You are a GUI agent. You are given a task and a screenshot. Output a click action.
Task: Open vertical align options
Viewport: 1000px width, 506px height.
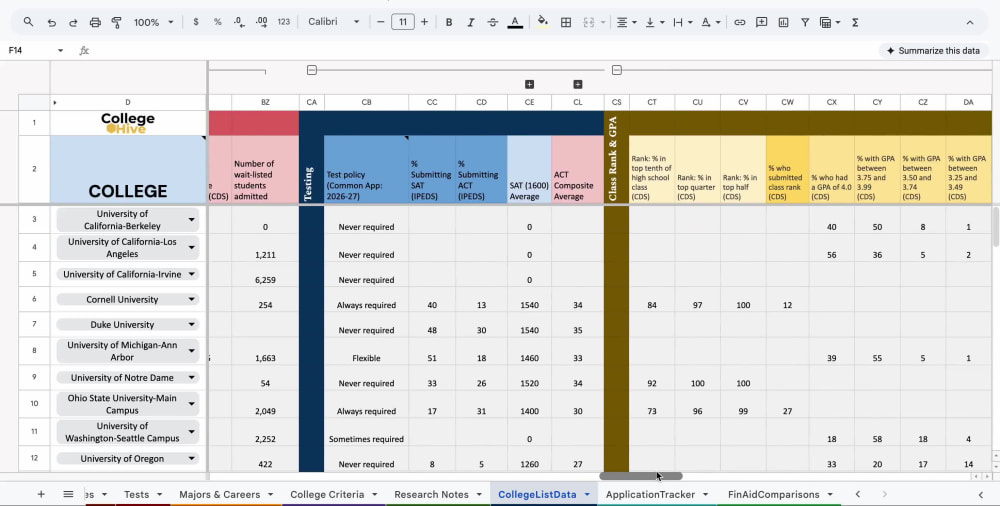(x=654, y=22)
